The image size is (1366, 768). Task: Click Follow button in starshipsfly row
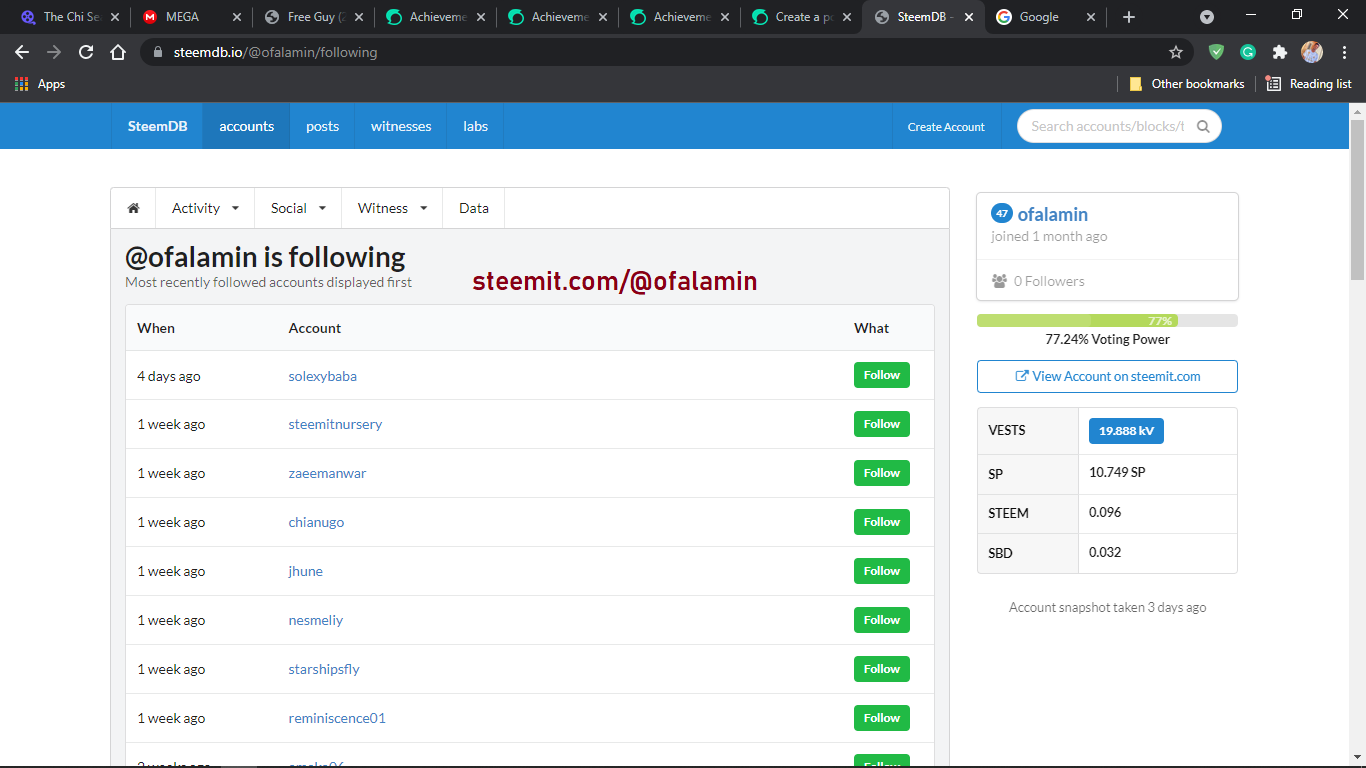pyautogui.click(x=882, y=669)
